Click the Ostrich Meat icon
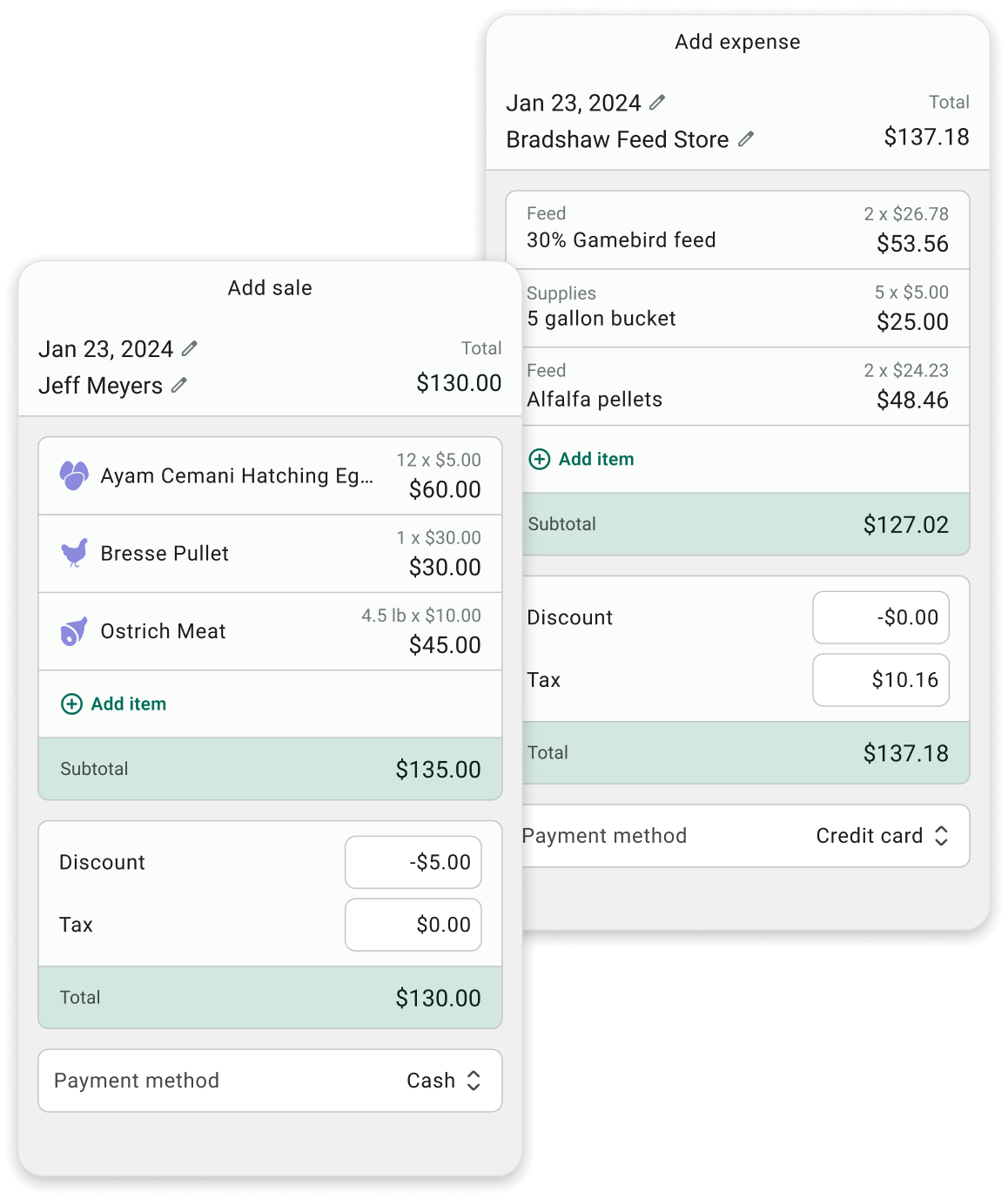 coord(74,631)
